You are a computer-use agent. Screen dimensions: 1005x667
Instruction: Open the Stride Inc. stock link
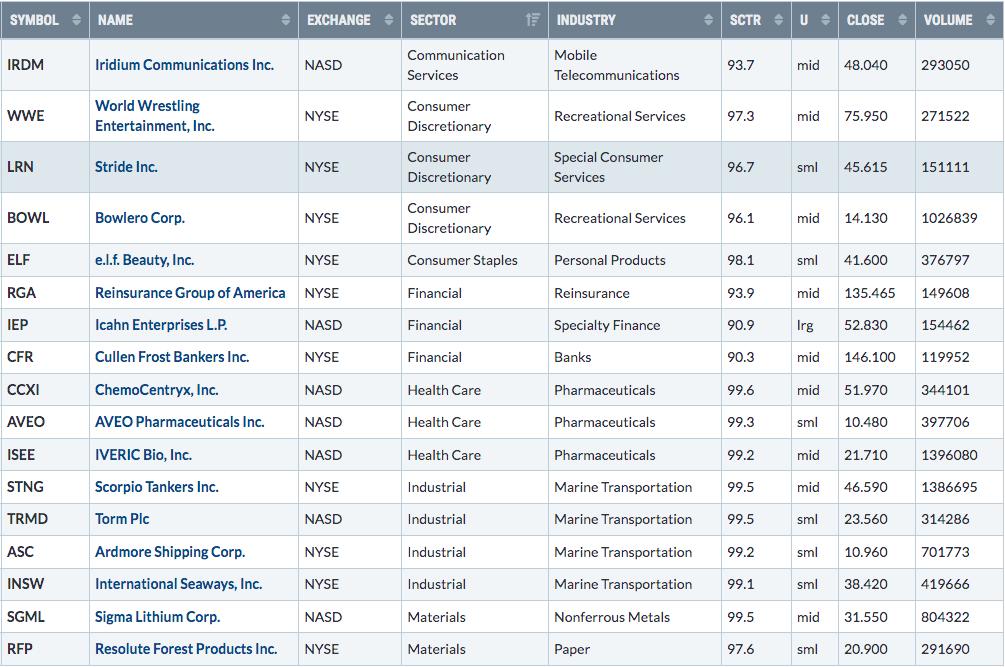click(x=126, y=167)
